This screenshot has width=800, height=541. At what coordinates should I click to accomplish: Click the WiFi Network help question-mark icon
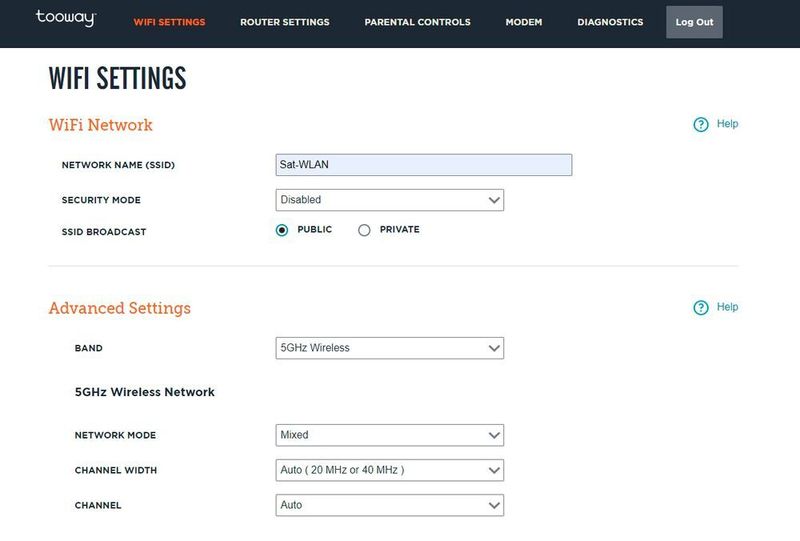tap(701, 125)
